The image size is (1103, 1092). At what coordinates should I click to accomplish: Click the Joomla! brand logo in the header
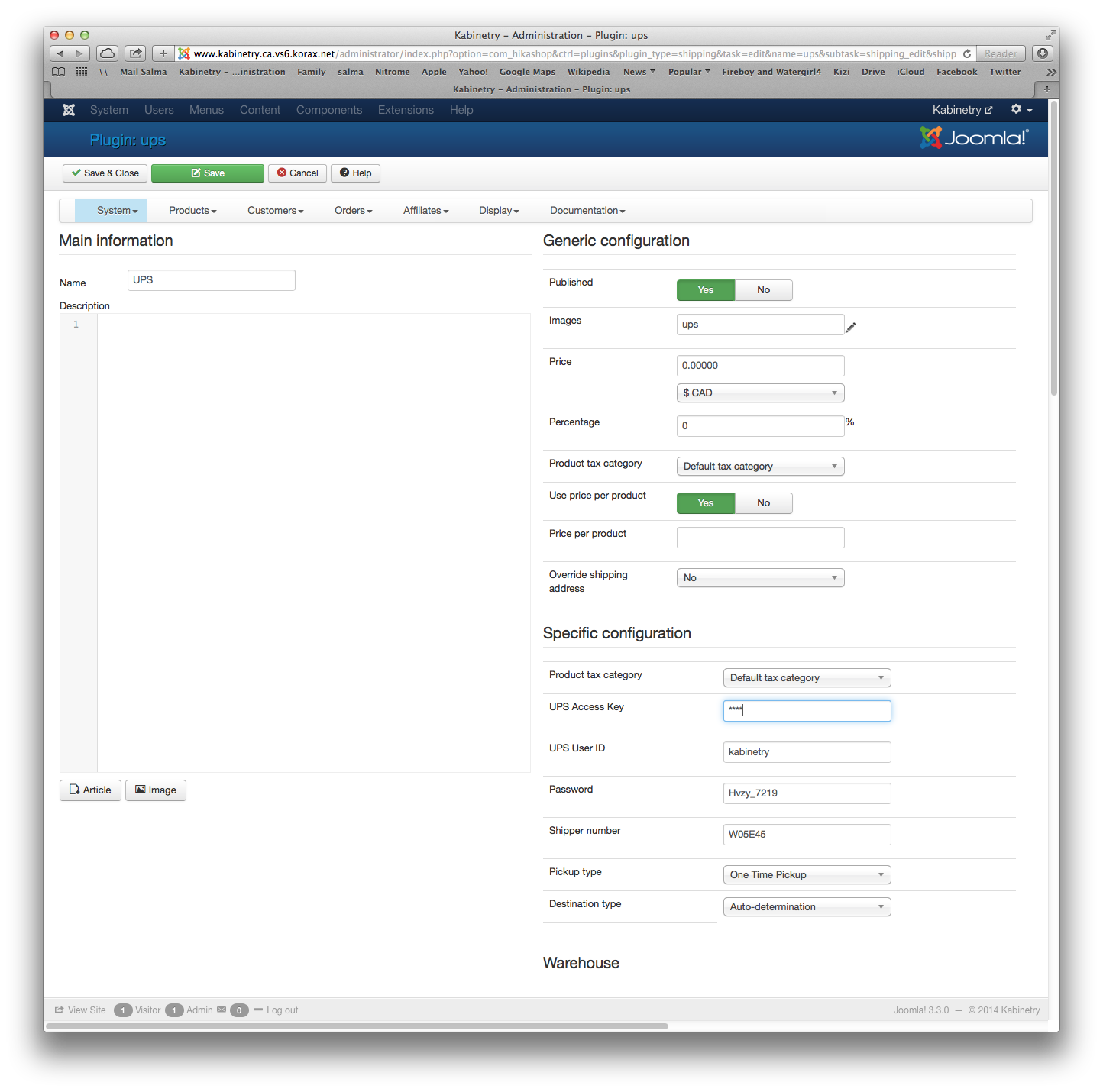coord(975,137)
